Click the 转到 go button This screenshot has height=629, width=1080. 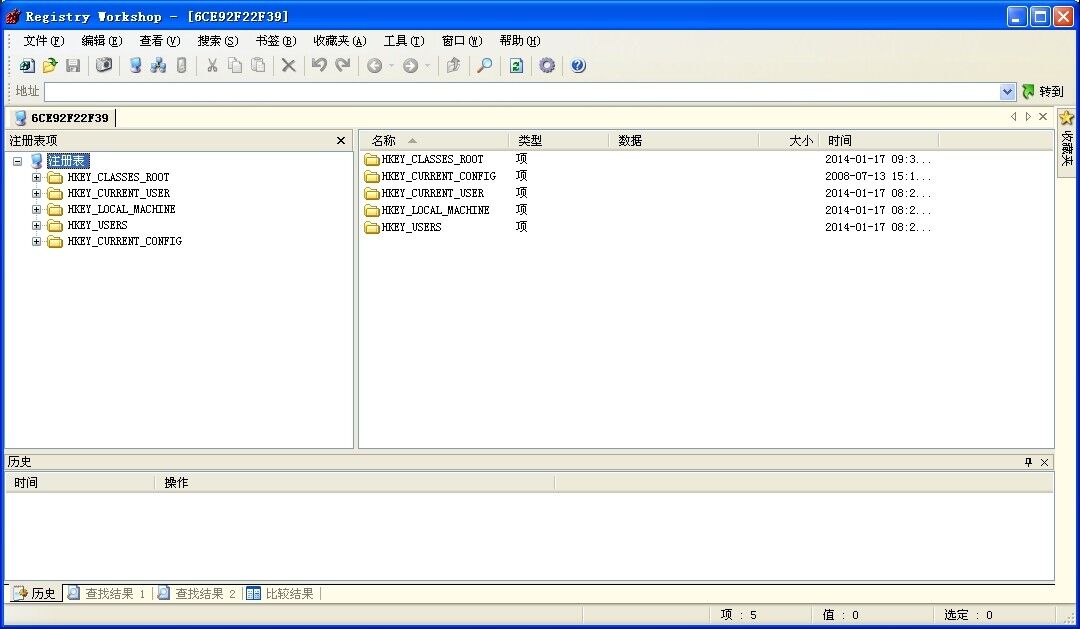point(1043,92)
